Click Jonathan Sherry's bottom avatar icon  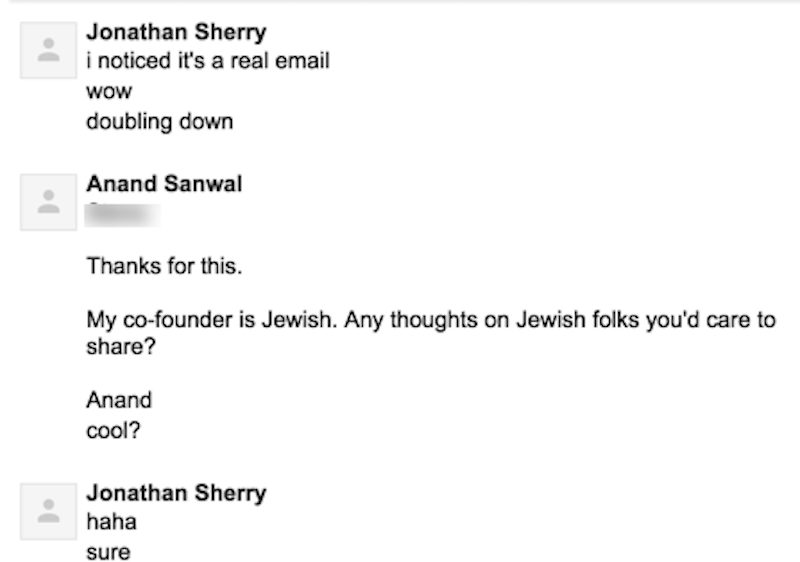coord(48,512)
